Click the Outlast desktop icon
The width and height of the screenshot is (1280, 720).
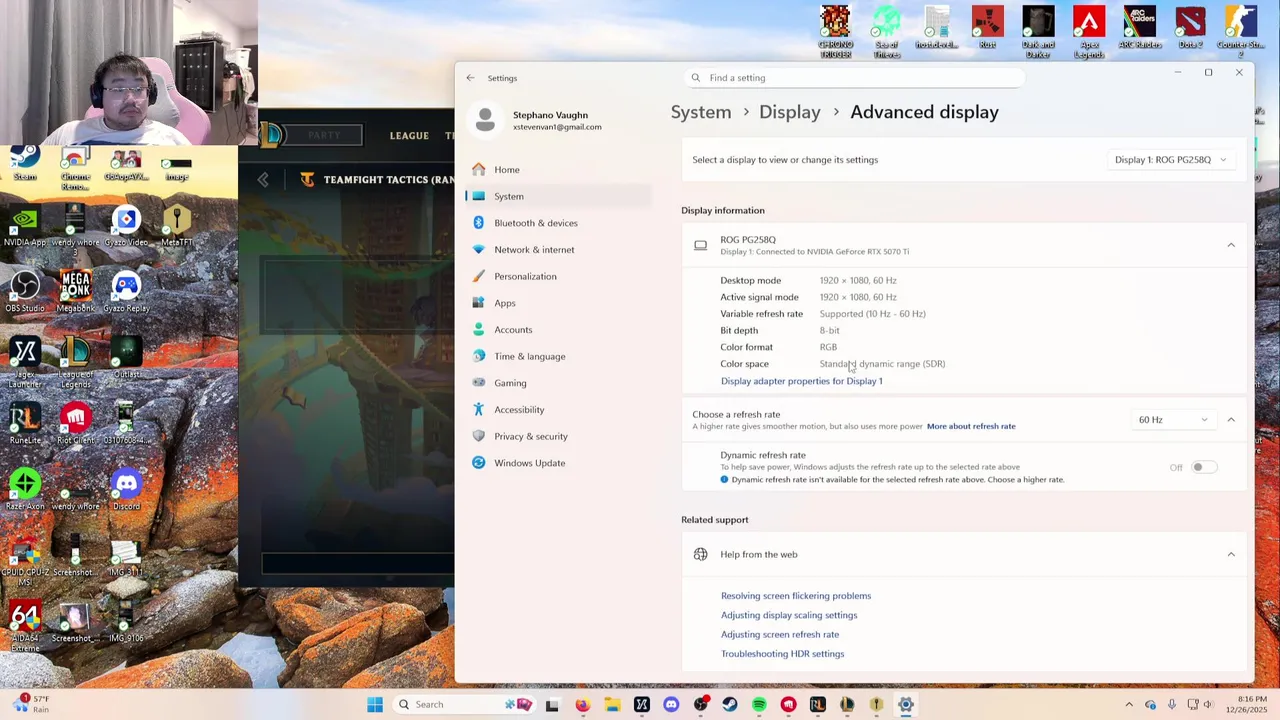click(126, 358)
